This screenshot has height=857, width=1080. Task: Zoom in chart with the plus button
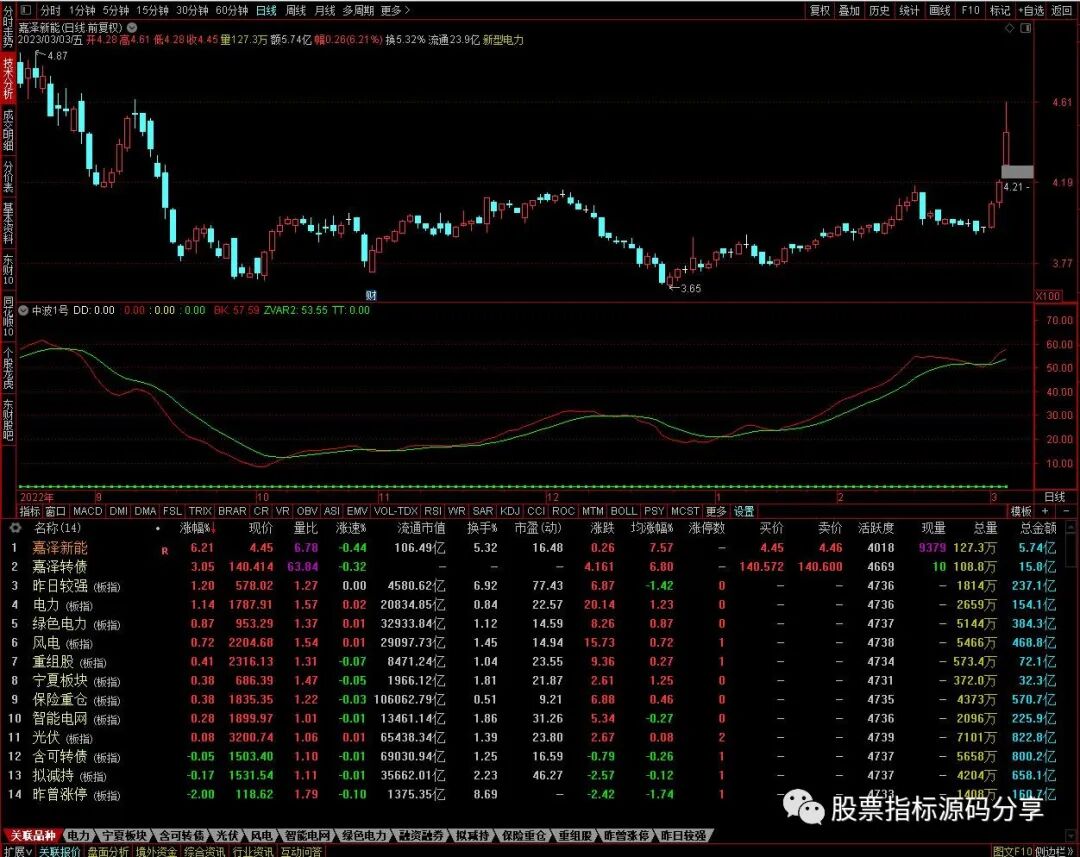click(x=1045, y=511)
